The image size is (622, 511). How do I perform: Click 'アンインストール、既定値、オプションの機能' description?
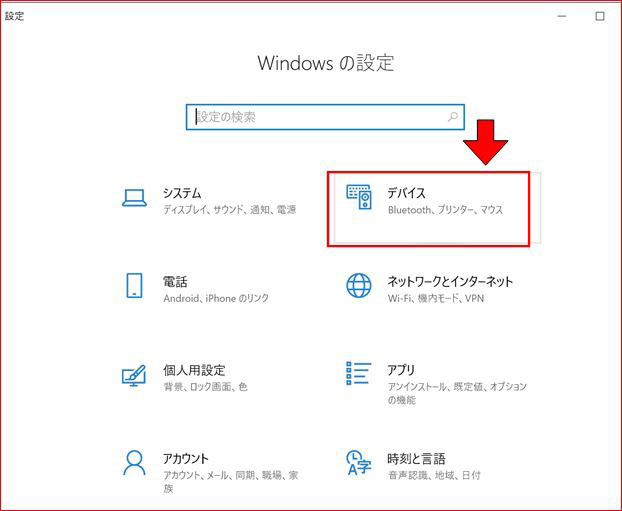click(x=457, y=393)
